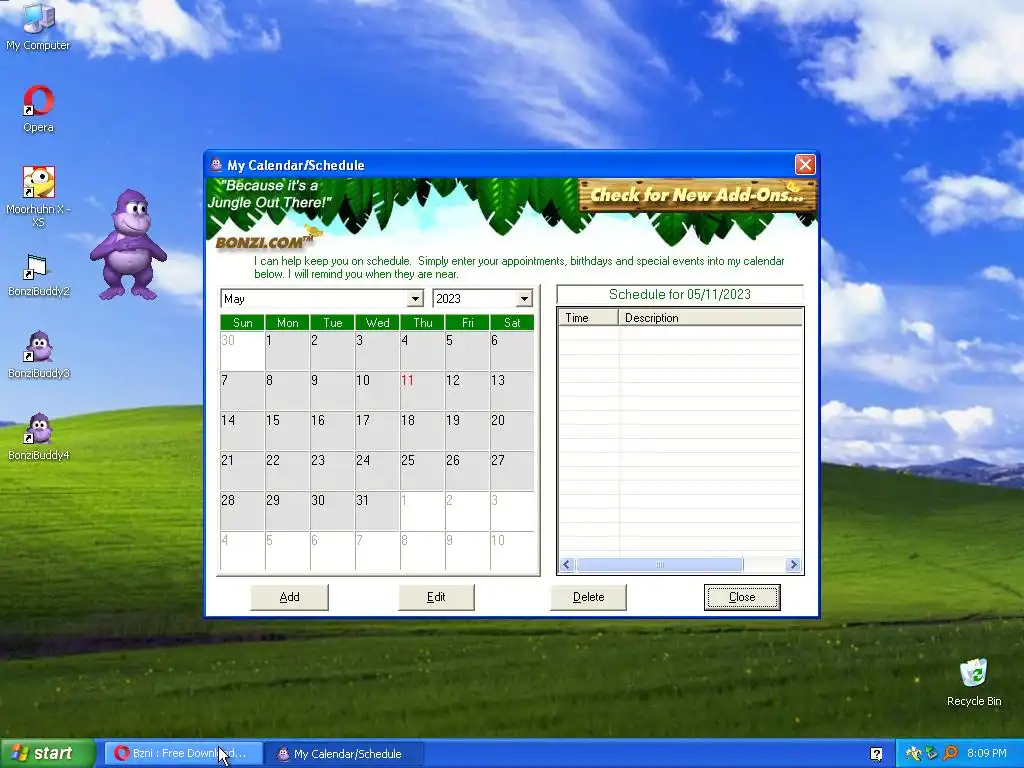Click the Wed weekday header

tap(377, 323)
